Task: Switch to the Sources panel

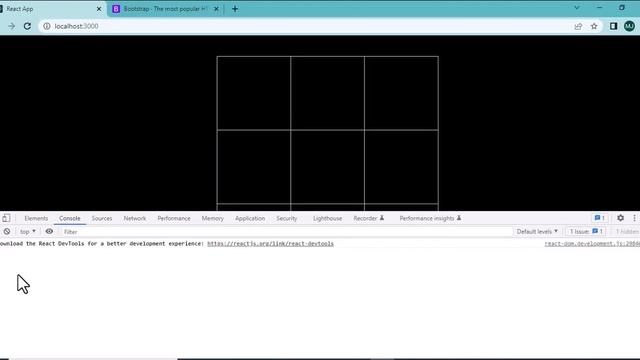Action: [102, 218]
